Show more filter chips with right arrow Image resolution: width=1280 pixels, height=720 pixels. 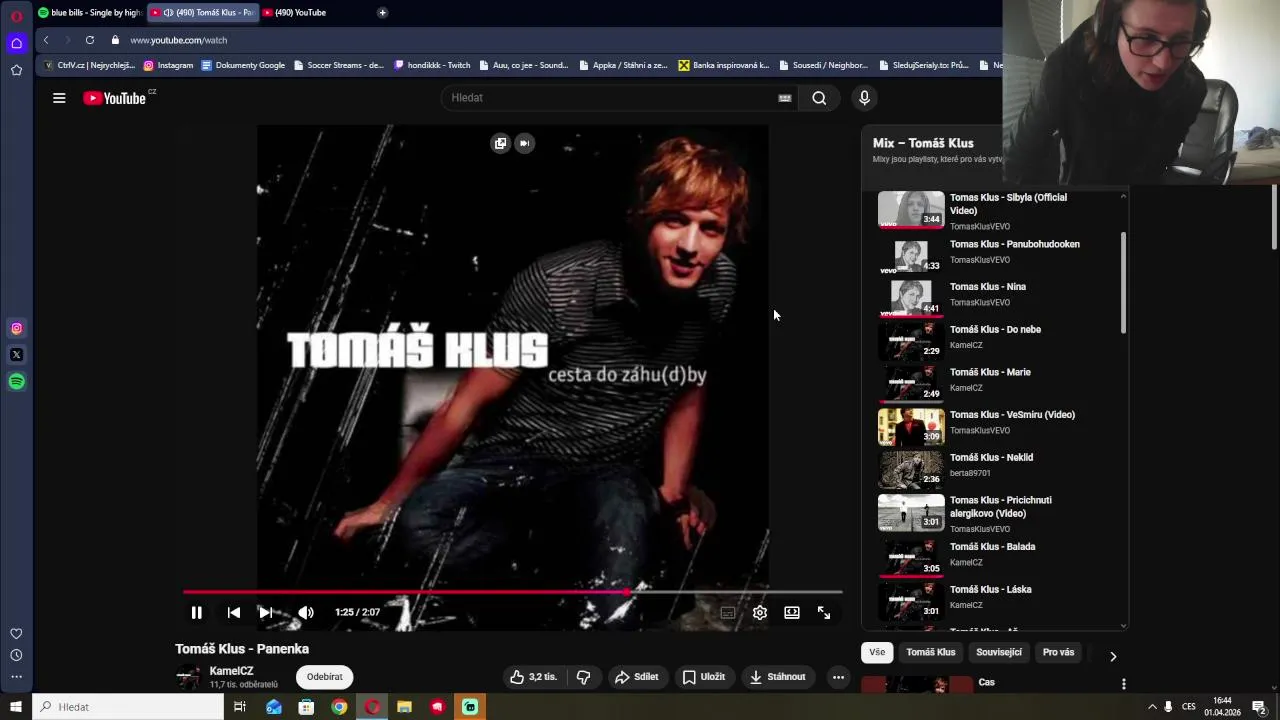click(1113, 656)
